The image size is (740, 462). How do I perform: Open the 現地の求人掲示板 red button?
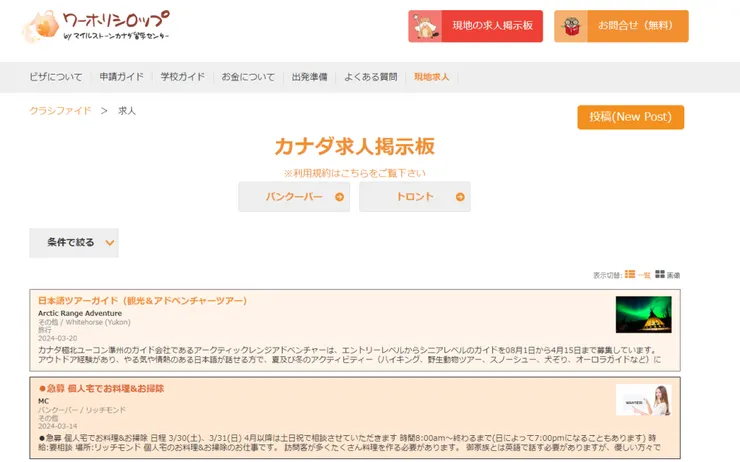(475, 26)
